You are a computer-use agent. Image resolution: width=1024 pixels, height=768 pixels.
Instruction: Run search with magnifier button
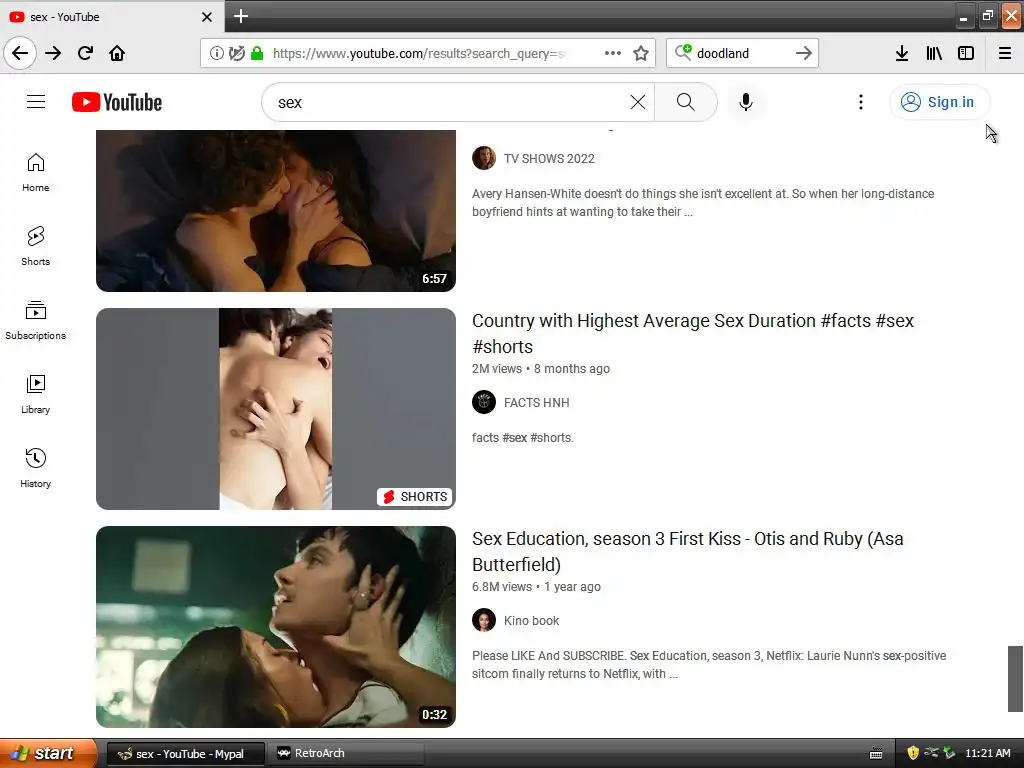686,102
